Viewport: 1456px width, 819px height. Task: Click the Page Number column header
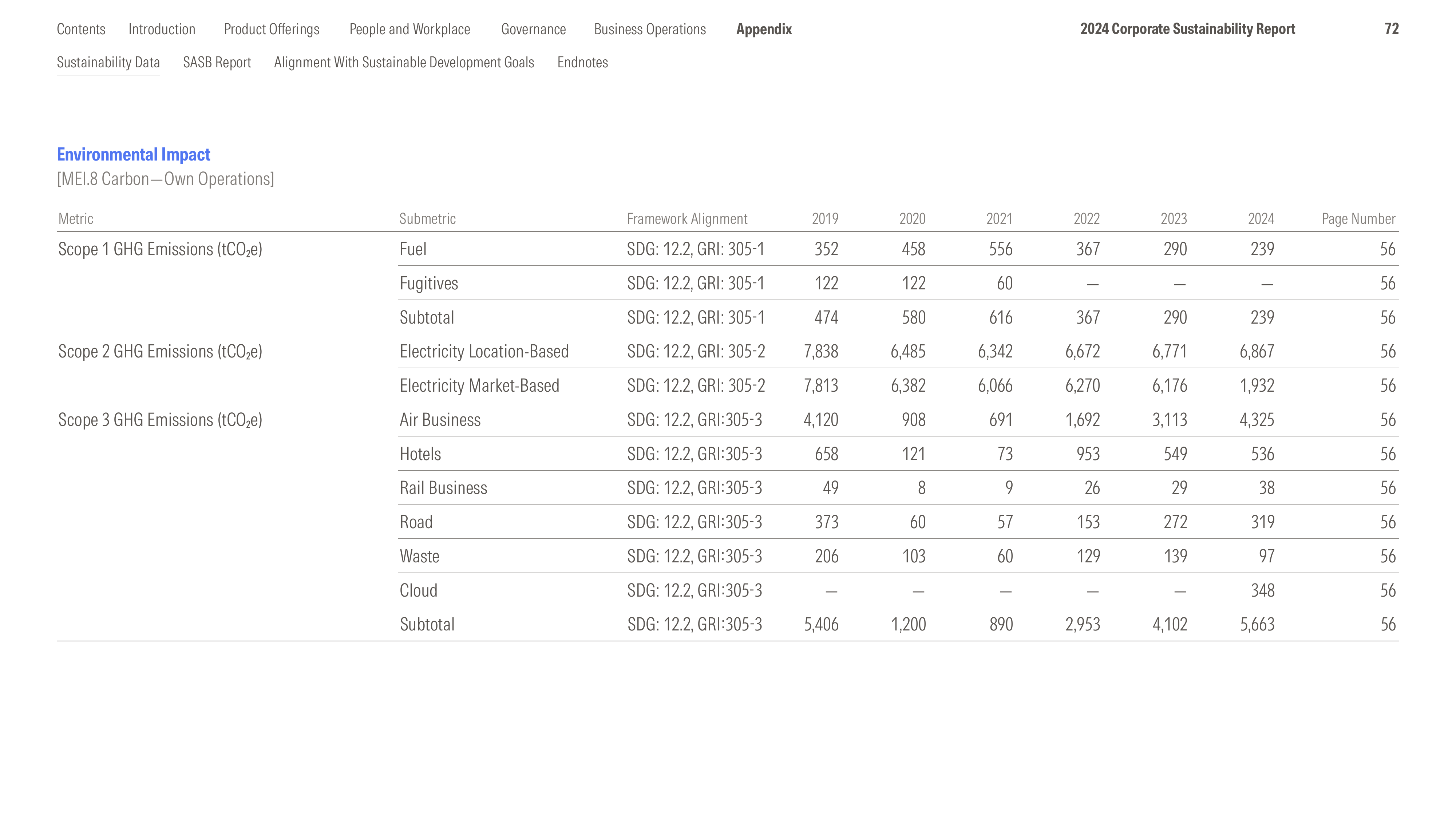tap(1358, 219)
